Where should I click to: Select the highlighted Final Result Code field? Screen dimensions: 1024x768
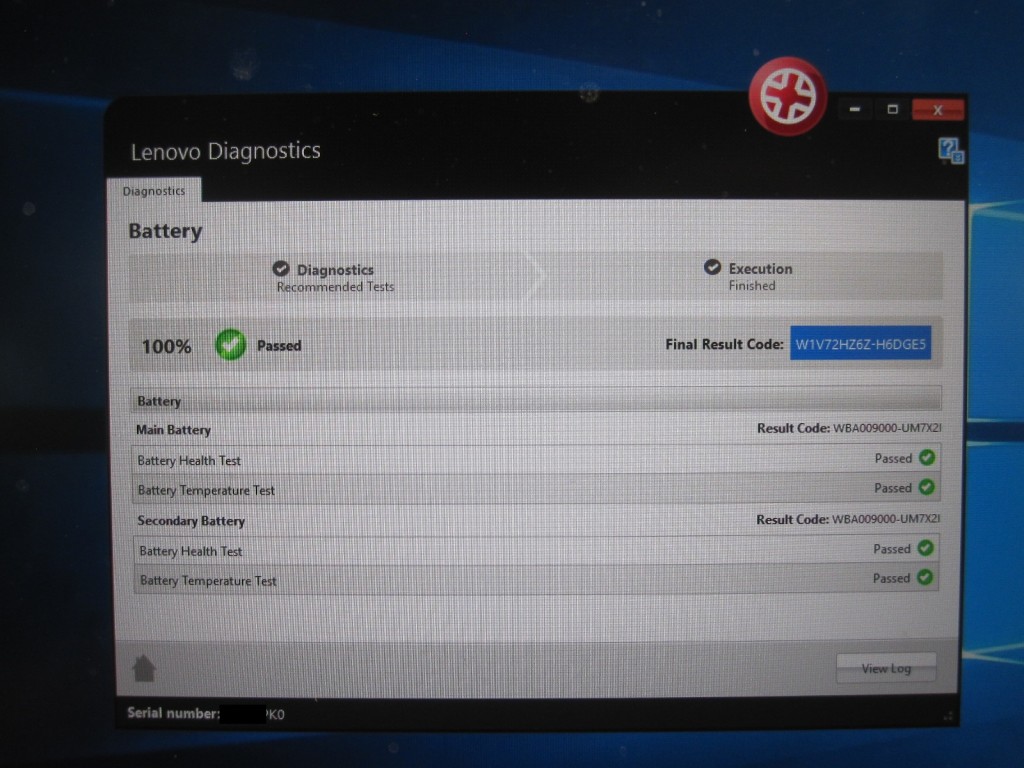pyautogui.click(x=860, y=344)
